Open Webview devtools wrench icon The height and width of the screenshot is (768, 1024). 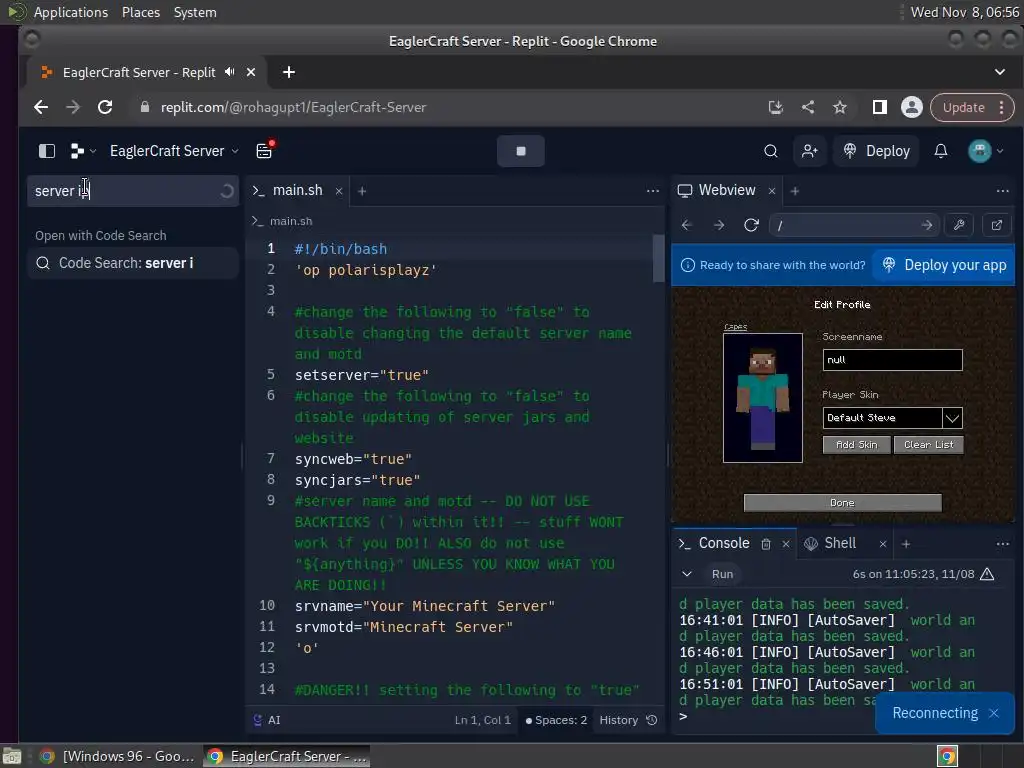[959, 225]
